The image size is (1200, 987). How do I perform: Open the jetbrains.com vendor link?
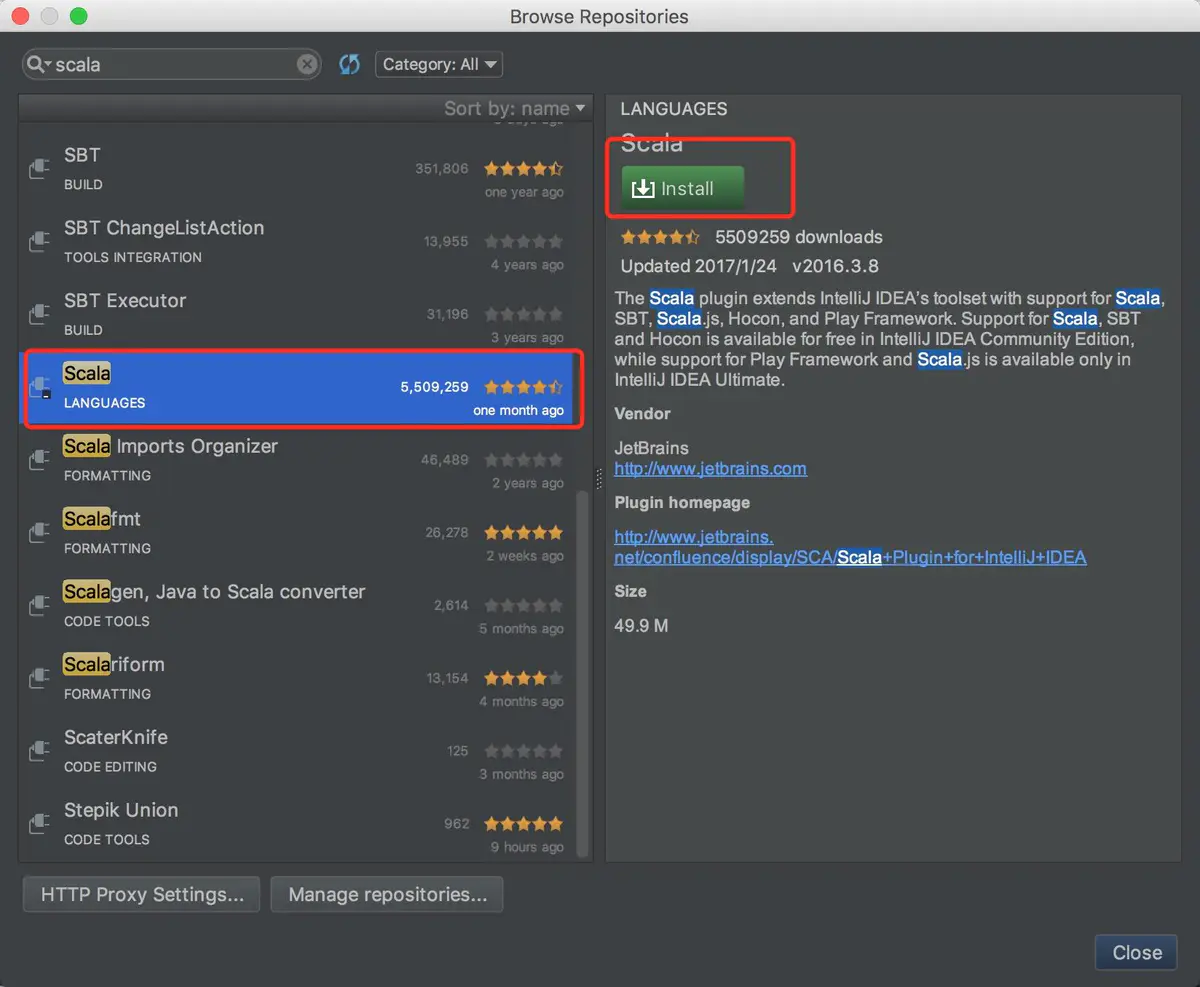point(710,468)
